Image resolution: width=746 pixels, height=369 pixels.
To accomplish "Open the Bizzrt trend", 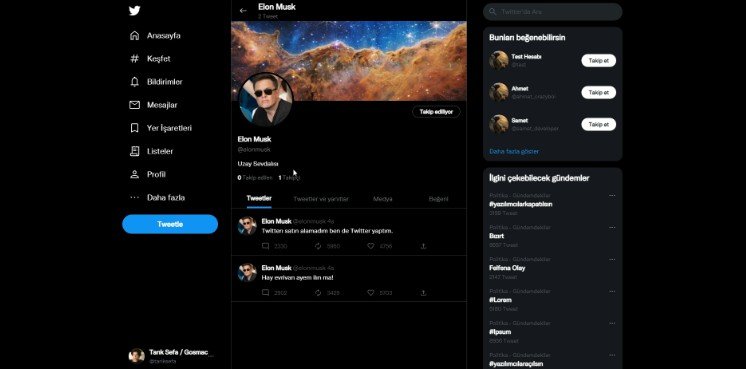I will click(496, 236).
